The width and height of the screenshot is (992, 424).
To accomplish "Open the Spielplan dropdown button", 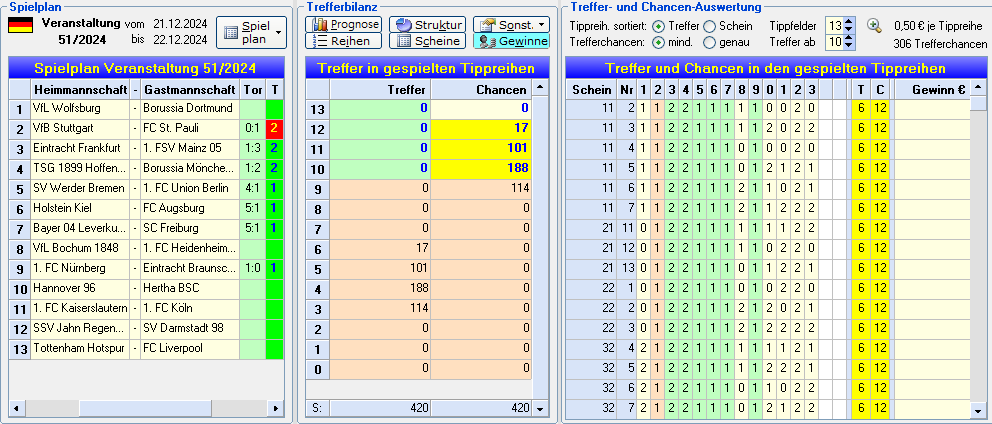I will pos(251,32).
